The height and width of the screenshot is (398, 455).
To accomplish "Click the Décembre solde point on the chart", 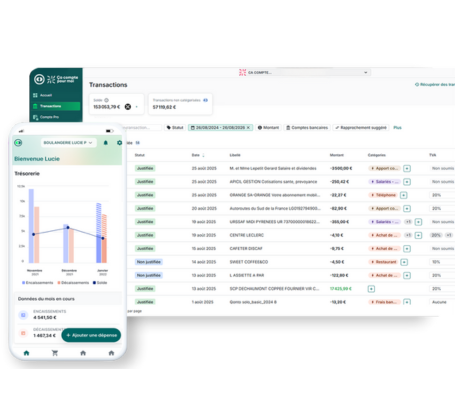I will click(68, 228).
